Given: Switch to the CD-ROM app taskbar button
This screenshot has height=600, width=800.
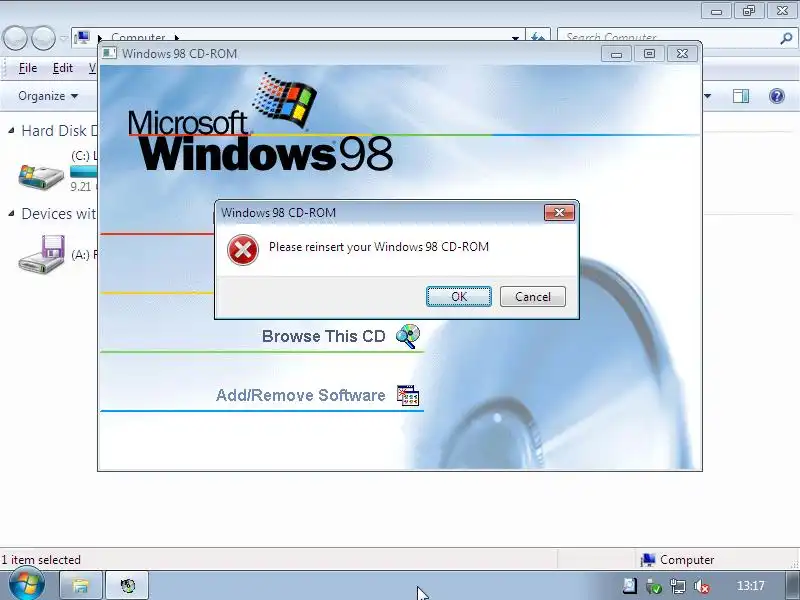Looking at the screenshot, I should [x=128, y=585].
